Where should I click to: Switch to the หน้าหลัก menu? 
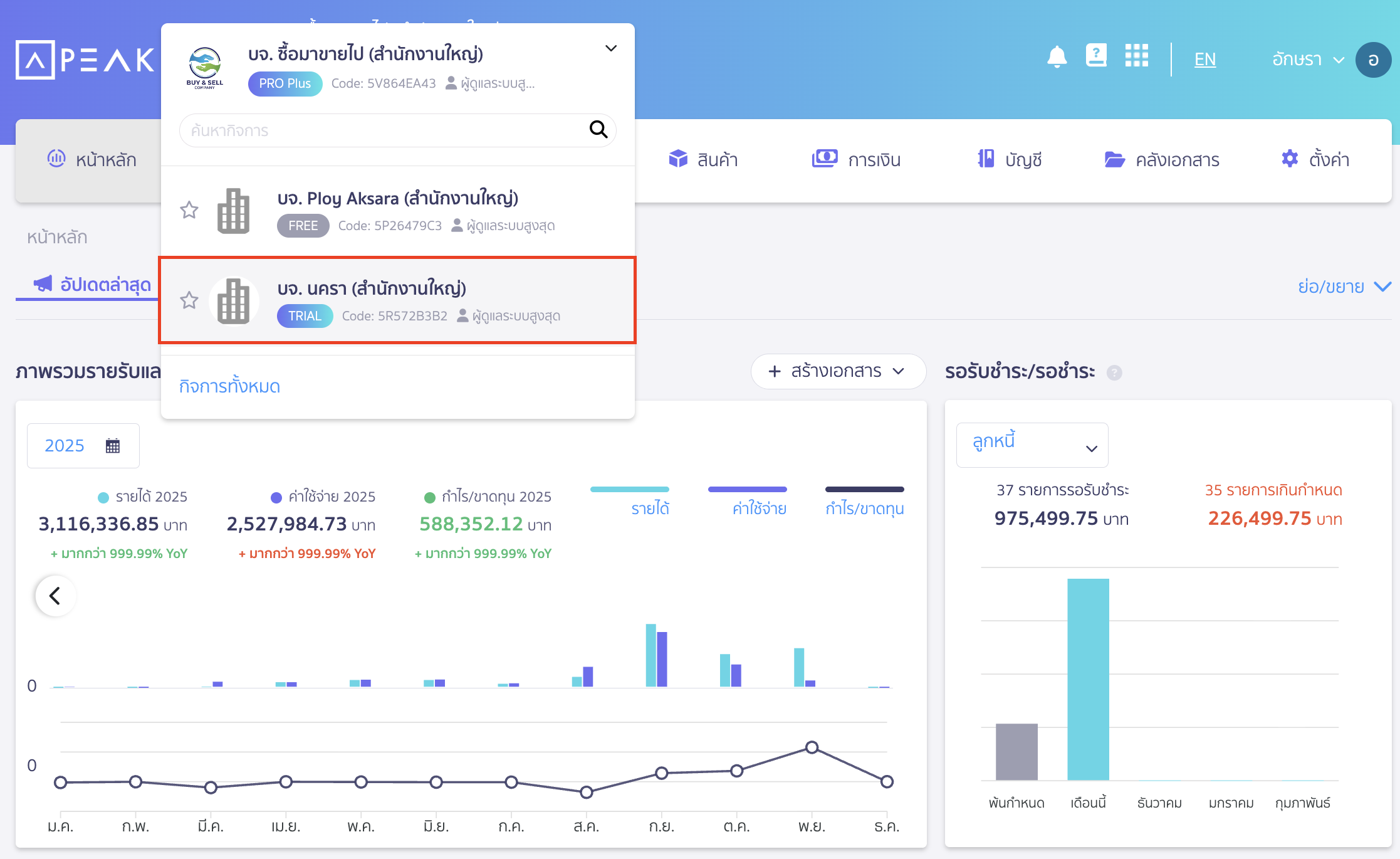(x=93, y=159)
